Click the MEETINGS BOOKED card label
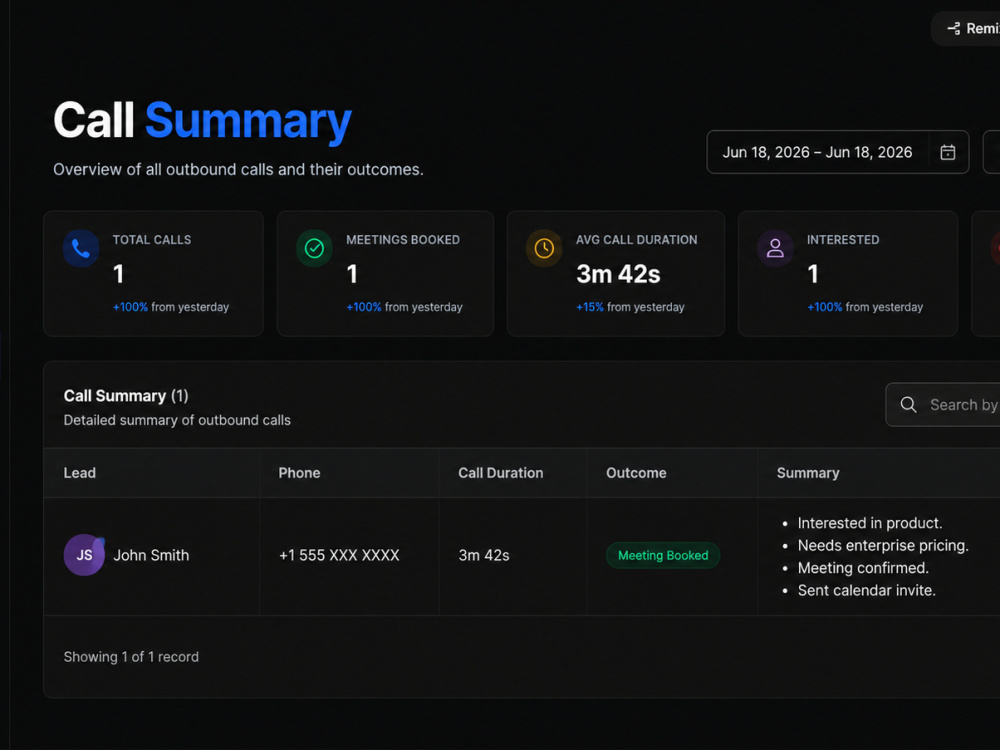1000x750 pixels. pyautogui.click(x=403, y=240)
